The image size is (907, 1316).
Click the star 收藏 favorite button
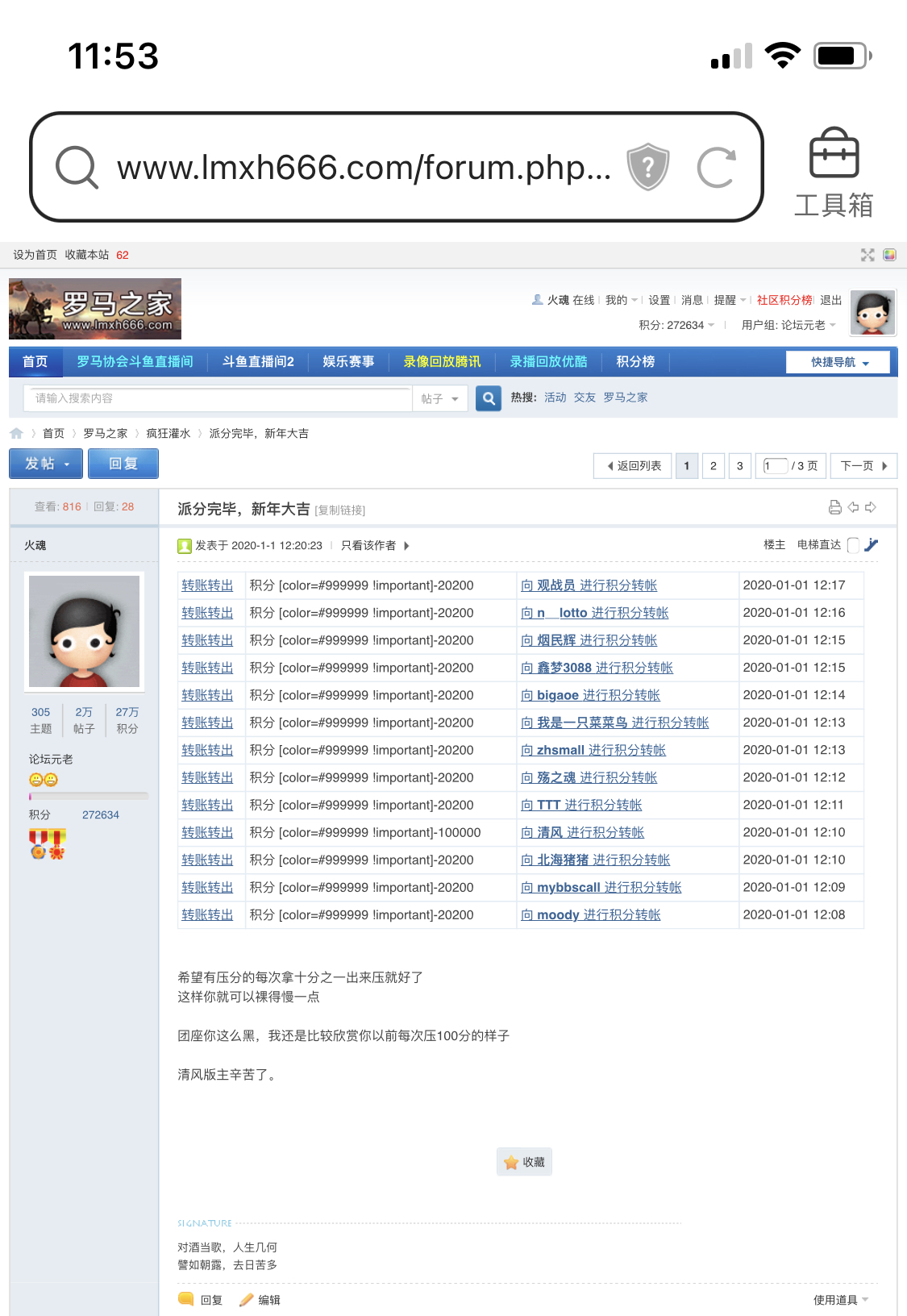524,1162
